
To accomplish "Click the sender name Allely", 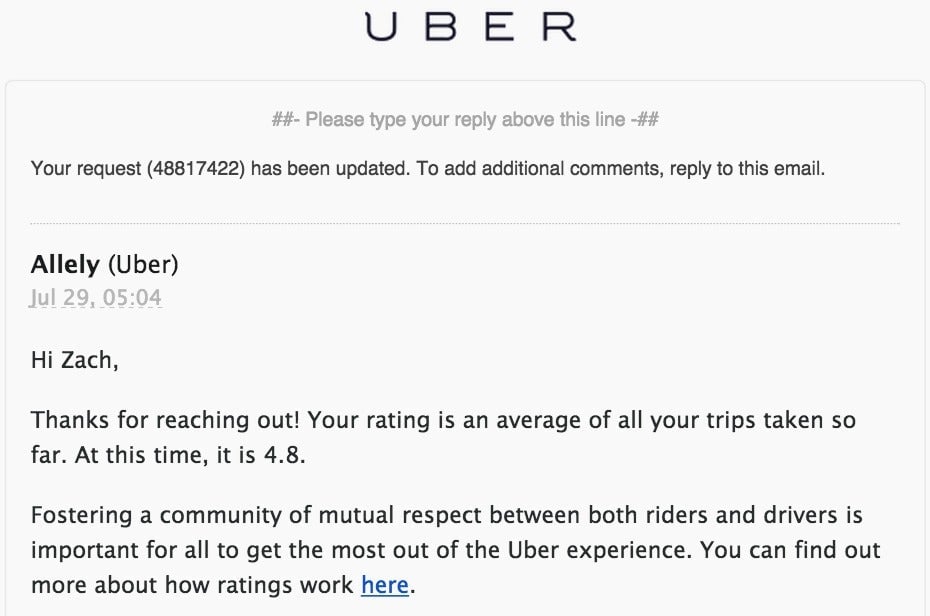I will (x=65, y=264).
